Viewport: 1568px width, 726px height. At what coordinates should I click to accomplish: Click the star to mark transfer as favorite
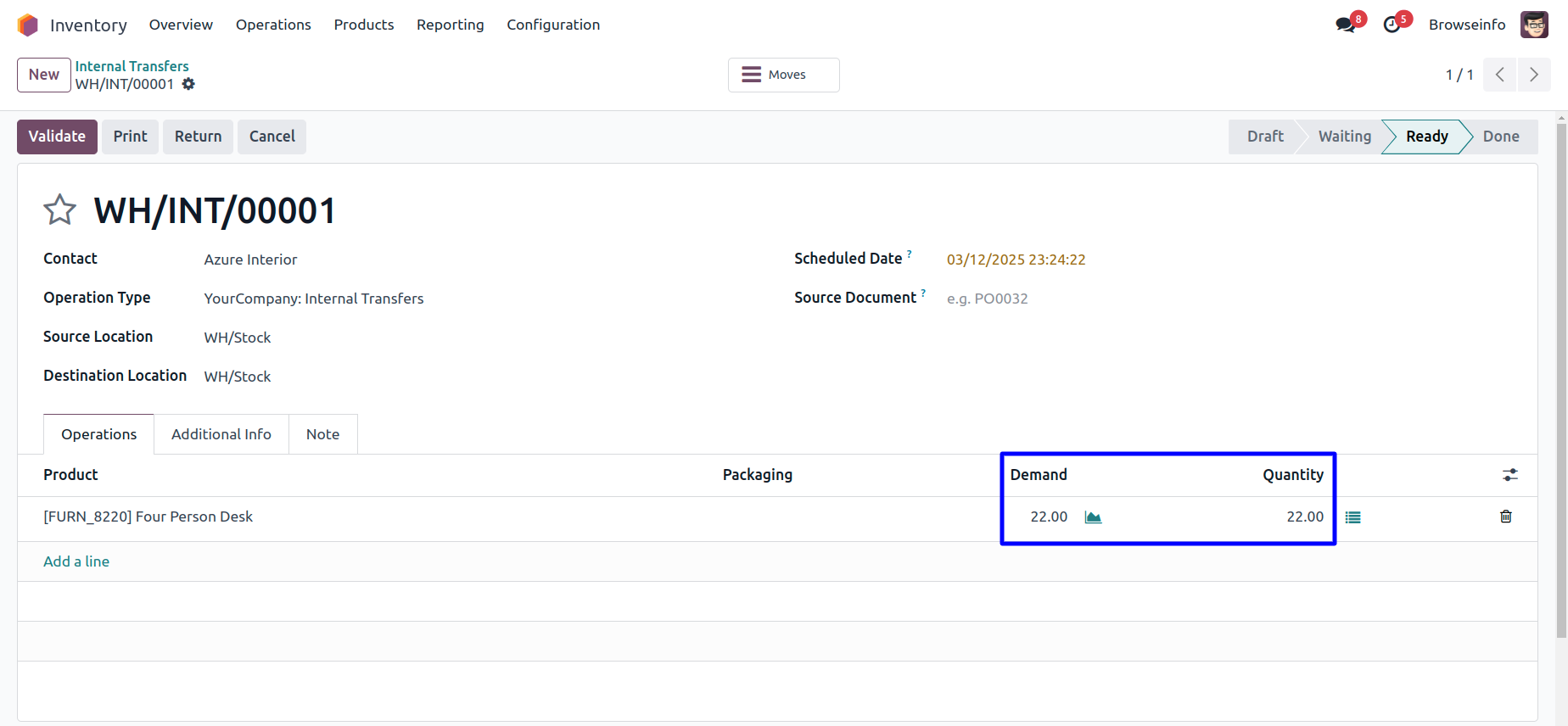[59, 209]
